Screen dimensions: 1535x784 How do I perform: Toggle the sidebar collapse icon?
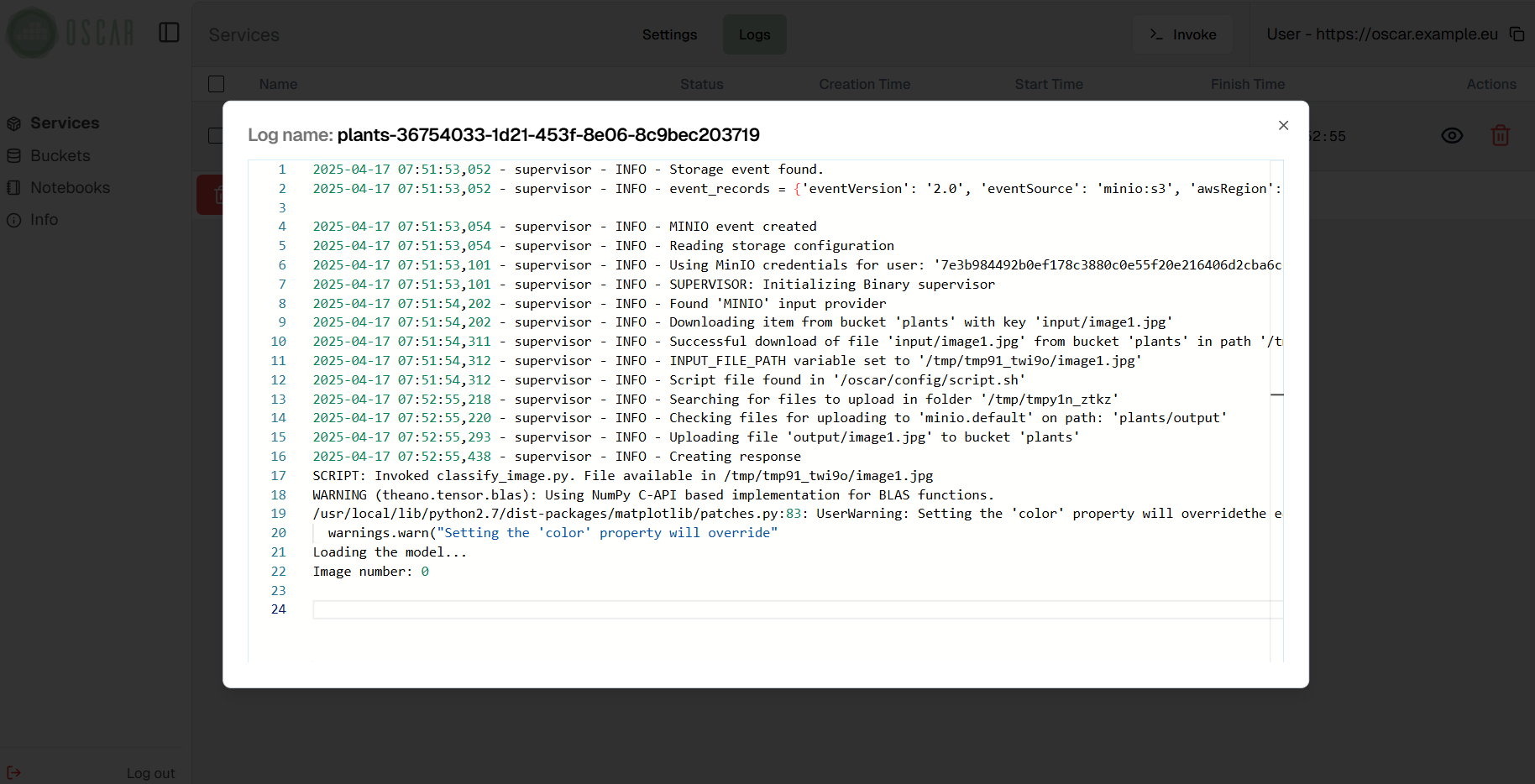coord(169,33)
